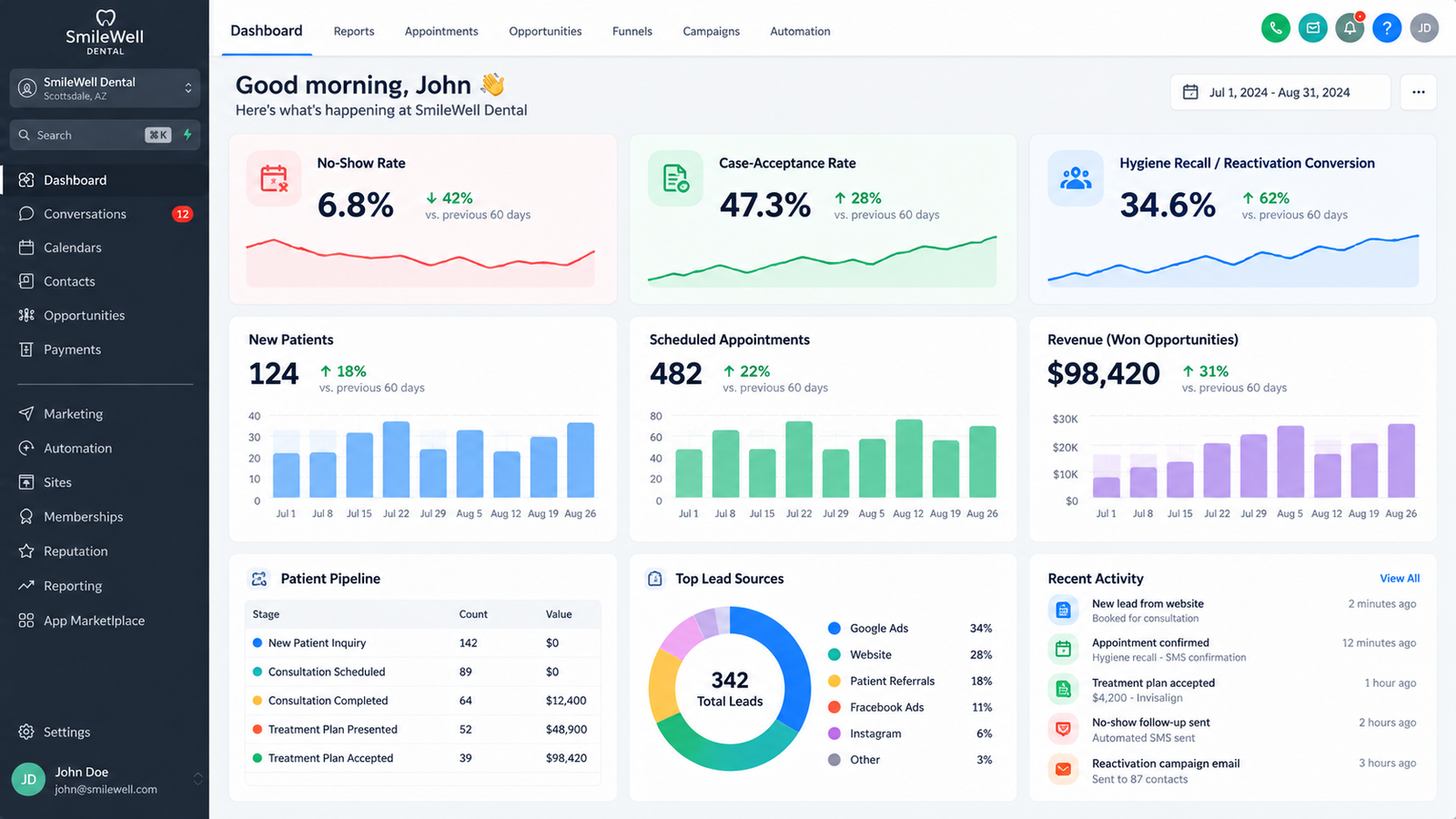Click the Consultation Scheduled pipeline row
The image size is (1456, 819).
tap(423, 672)
